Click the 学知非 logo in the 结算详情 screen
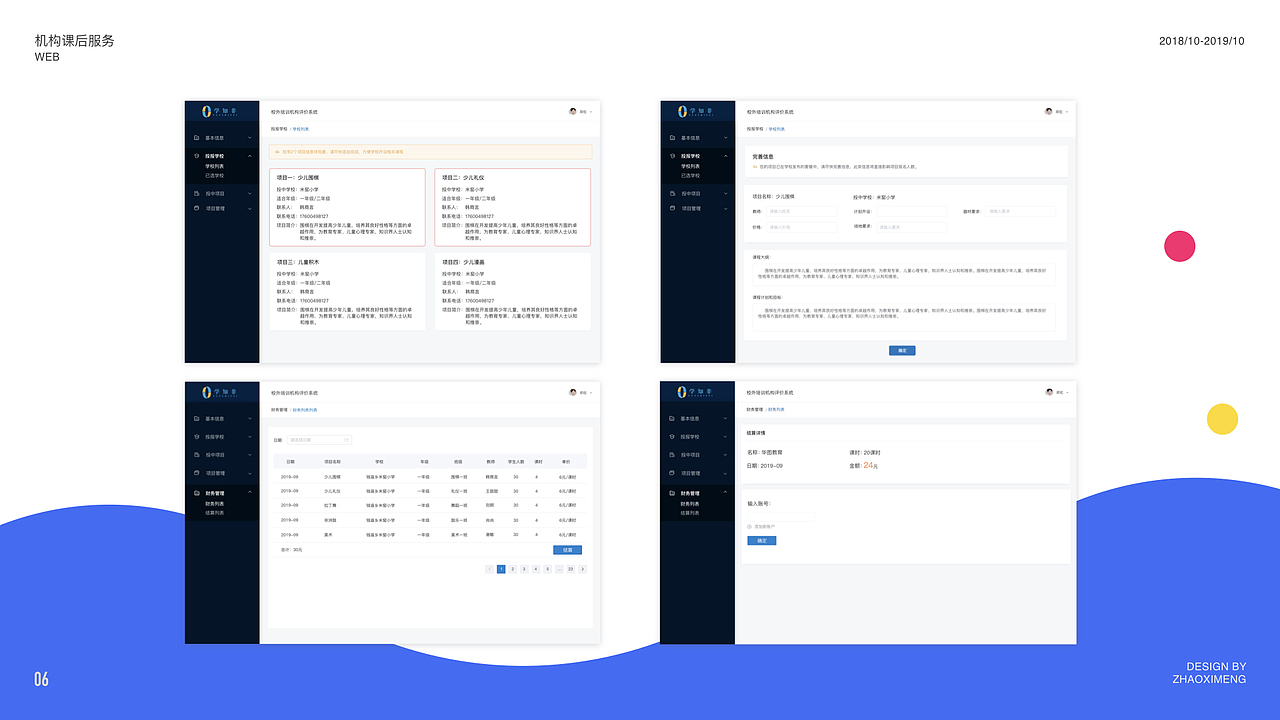 tap(695, 392)
